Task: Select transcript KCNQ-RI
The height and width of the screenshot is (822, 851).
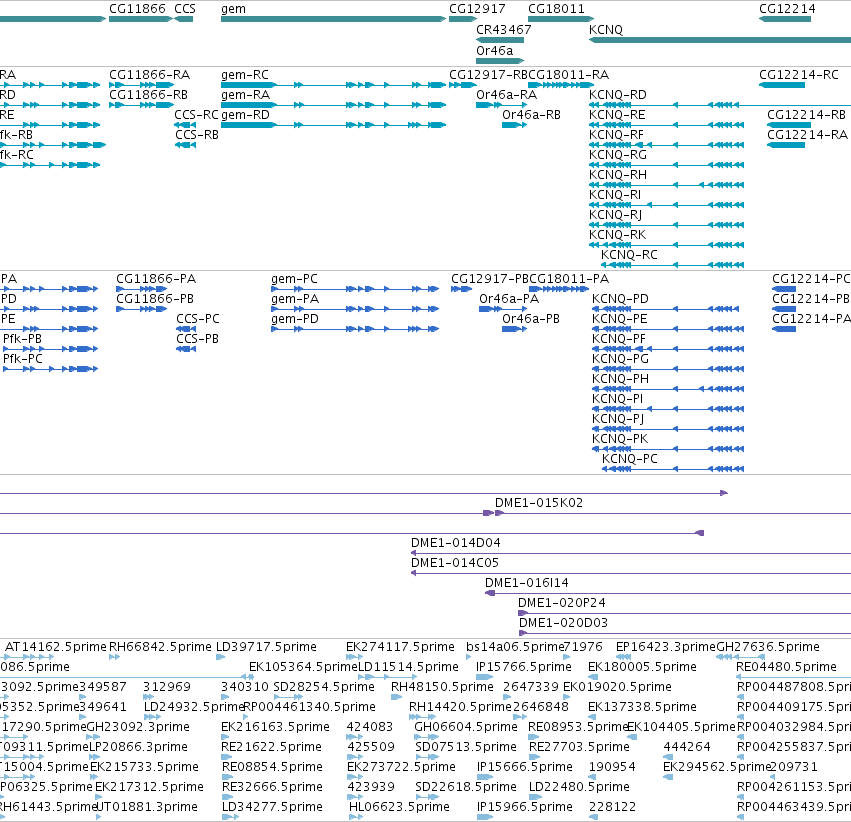Action: coord(666,205)
